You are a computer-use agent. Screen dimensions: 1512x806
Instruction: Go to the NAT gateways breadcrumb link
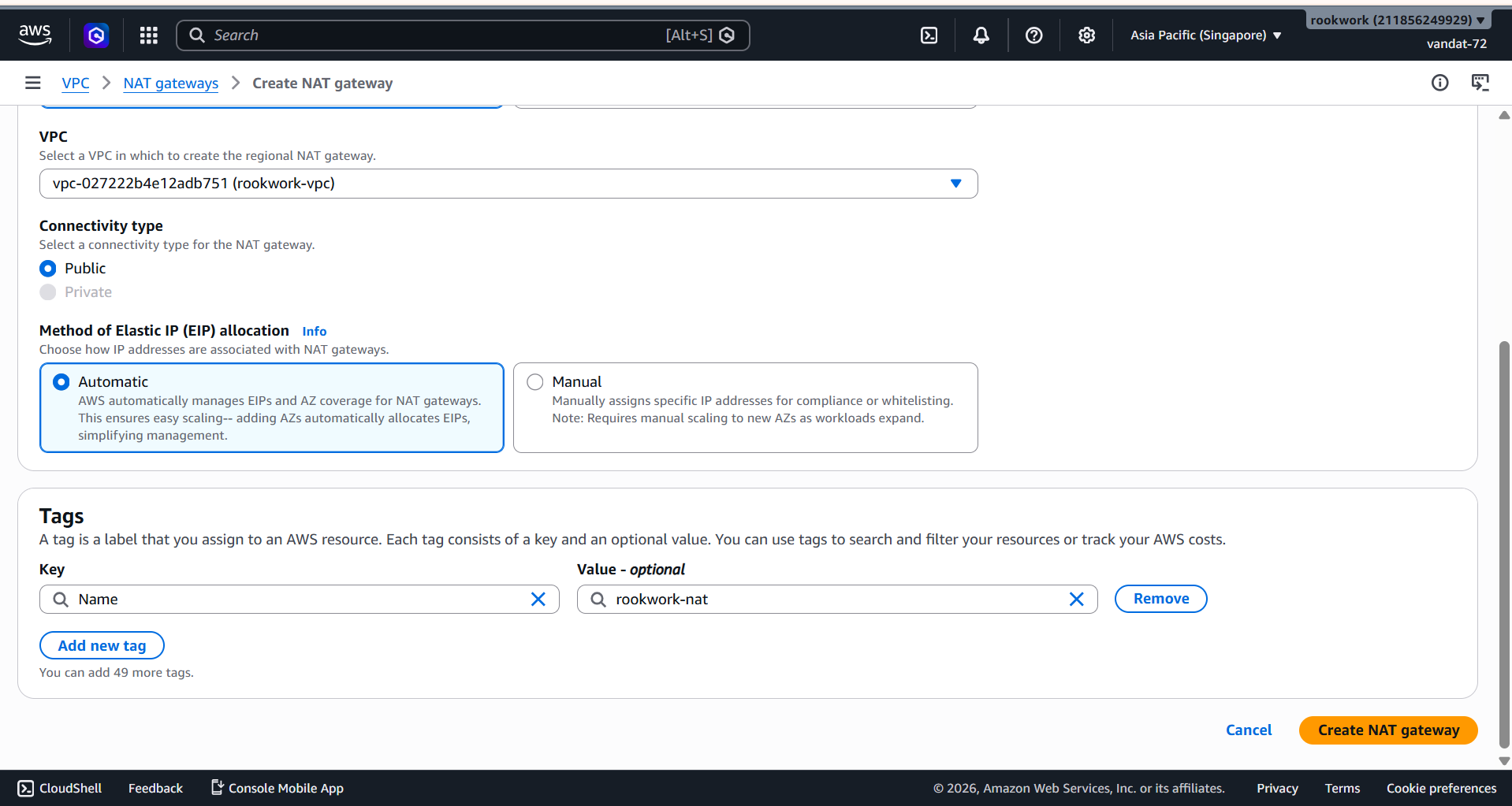[171, 84]
